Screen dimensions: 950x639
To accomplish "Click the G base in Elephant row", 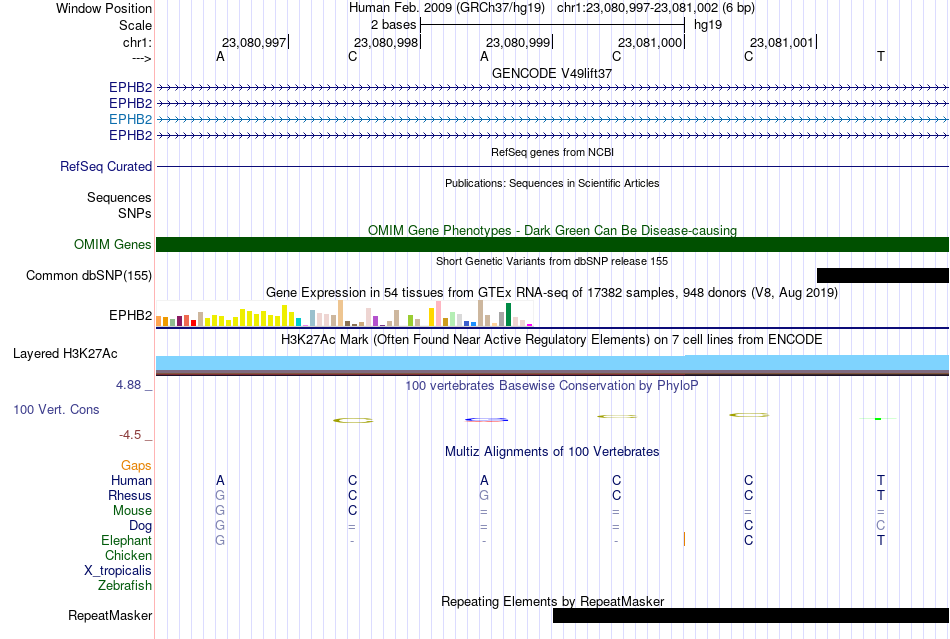I will click(x=220, y=540).
